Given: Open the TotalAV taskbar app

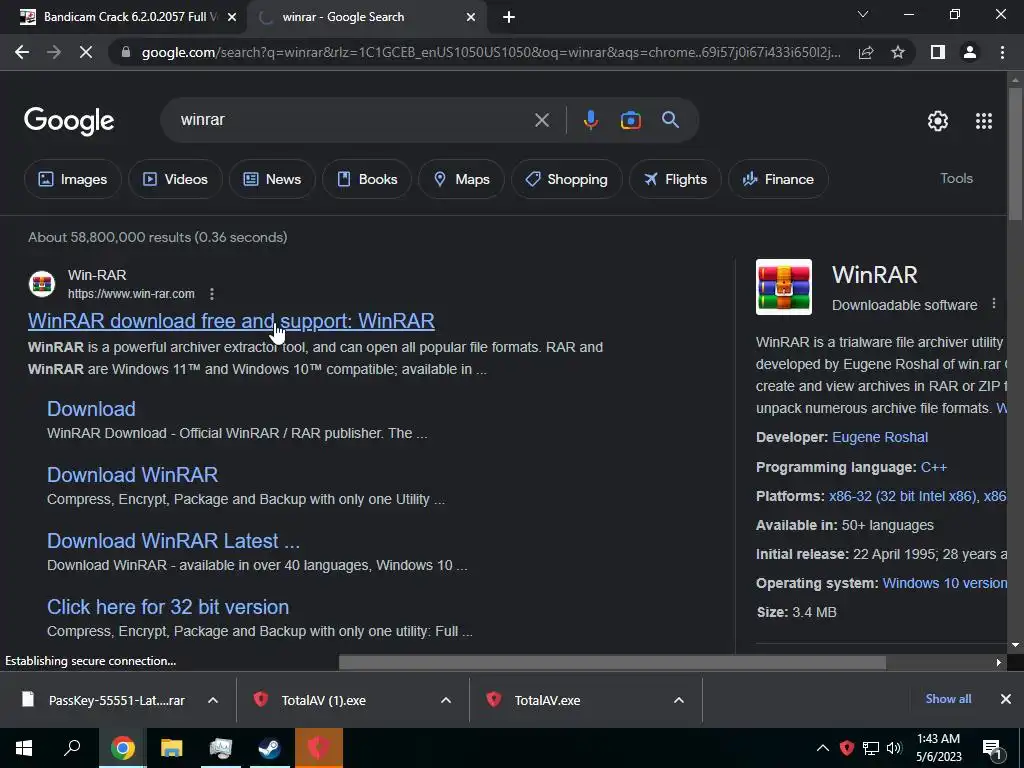Looking at the screenshot, I should [319, 748].
